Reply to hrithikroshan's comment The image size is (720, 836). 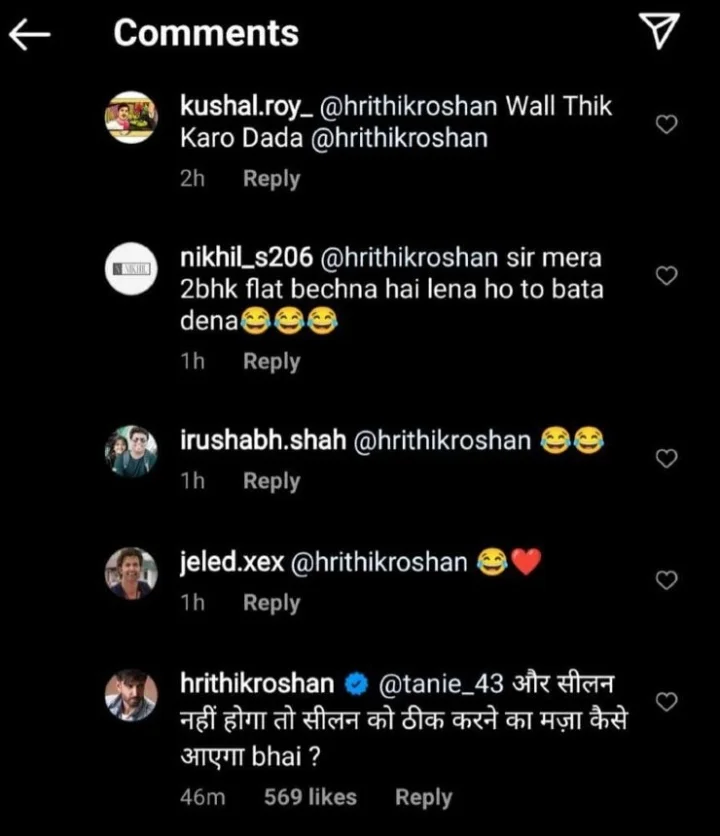(x=424, y=797)
